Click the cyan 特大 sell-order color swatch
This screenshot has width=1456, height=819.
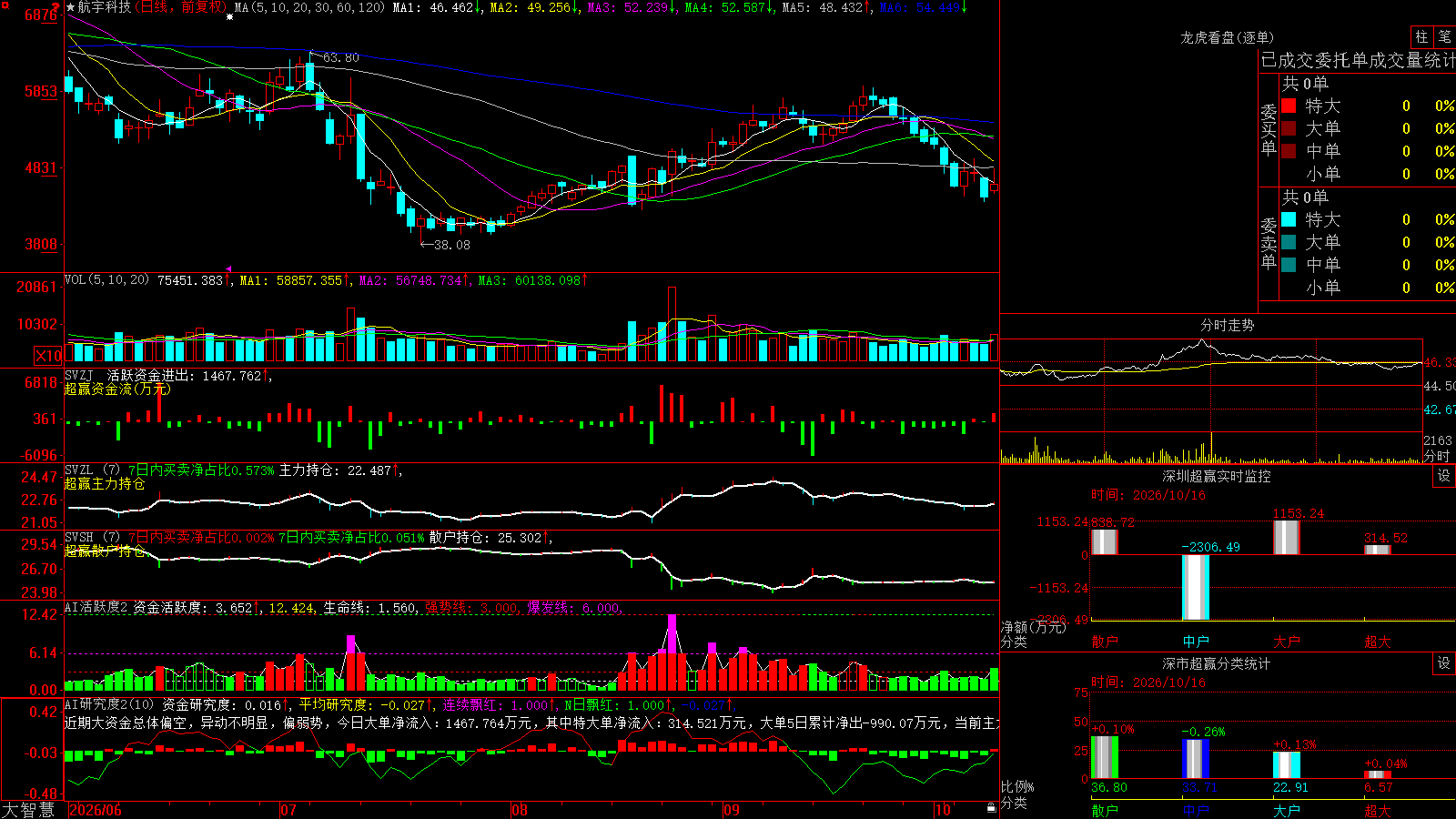(x=1289, y=219)
